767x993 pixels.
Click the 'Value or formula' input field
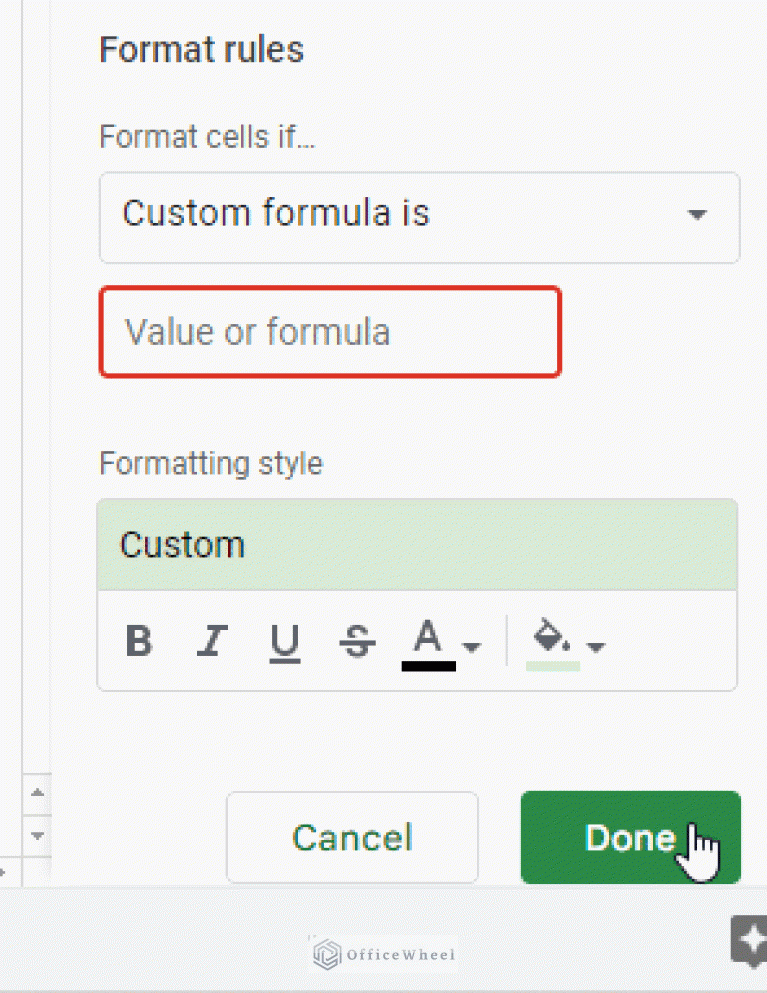coord(330,331)
